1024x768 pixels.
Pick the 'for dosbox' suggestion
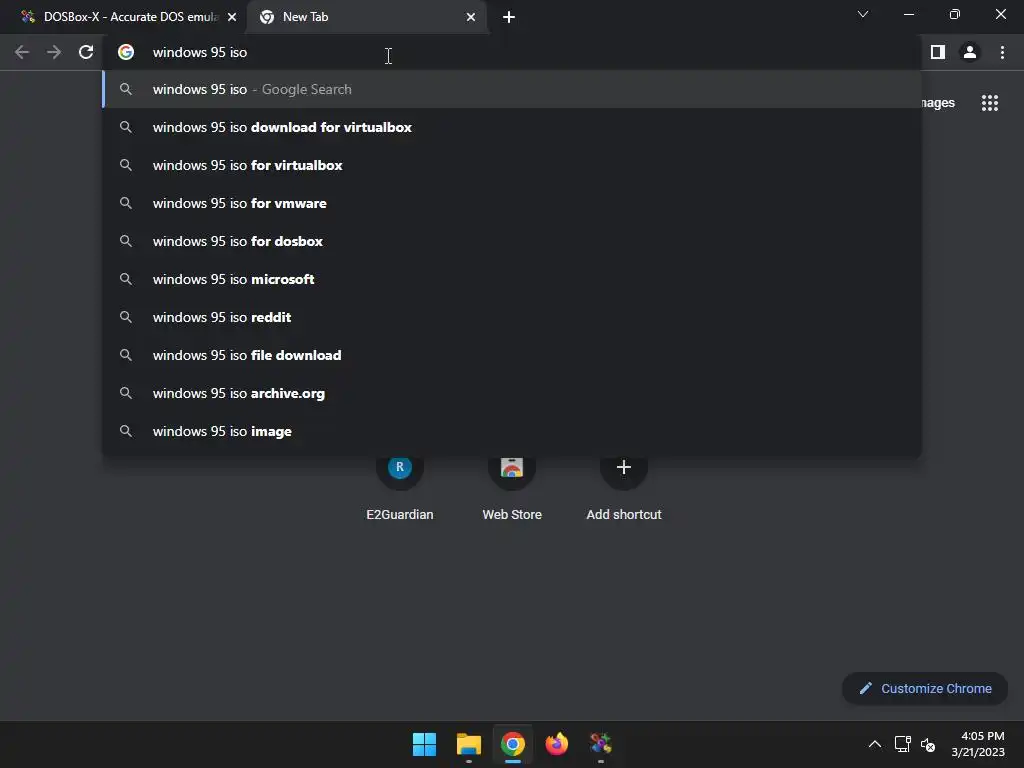[x=512, y=241]
